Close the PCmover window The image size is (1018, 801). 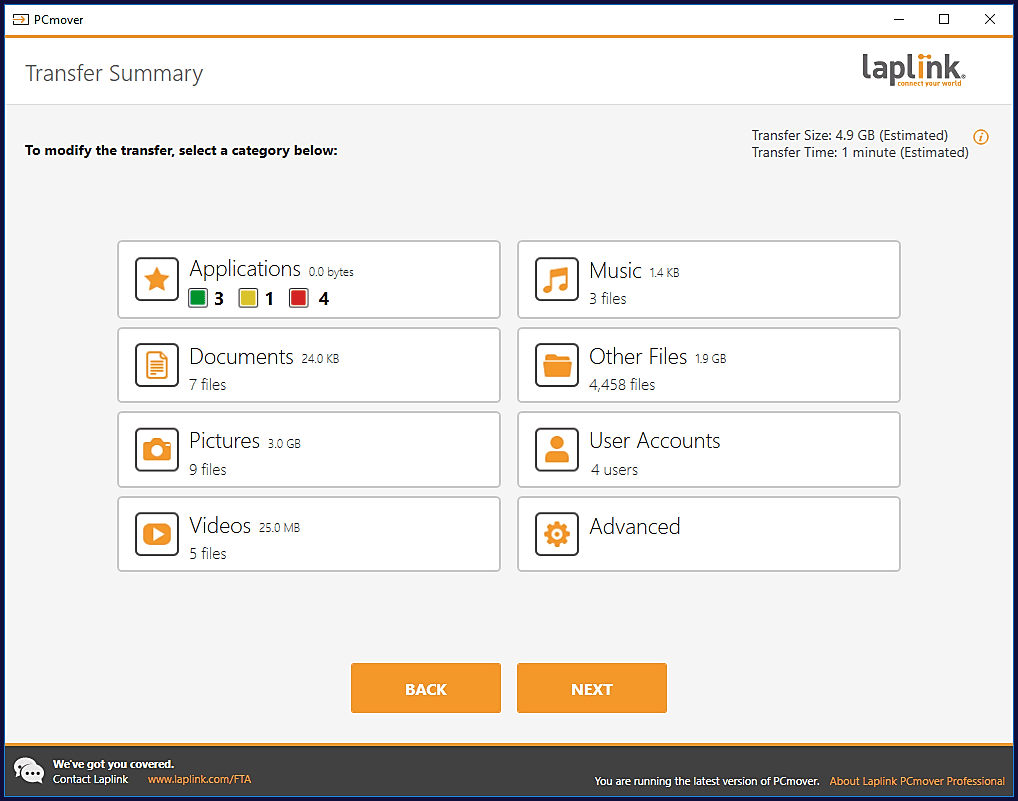coord(989,19)
